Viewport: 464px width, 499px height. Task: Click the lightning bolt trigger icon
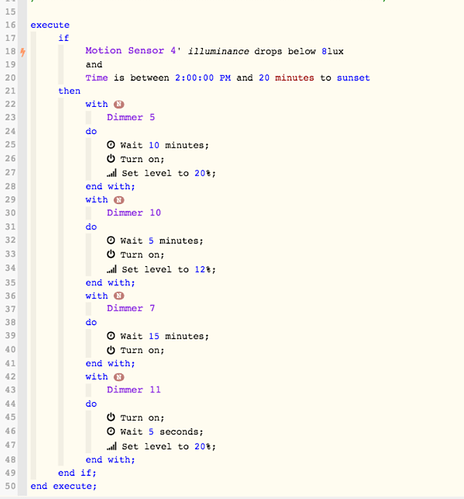23,52
